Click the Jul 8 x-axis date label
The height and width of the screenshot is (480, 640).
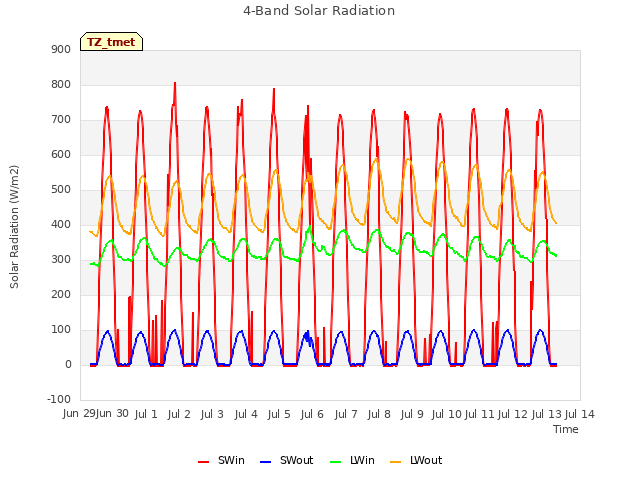coord(379,414)
